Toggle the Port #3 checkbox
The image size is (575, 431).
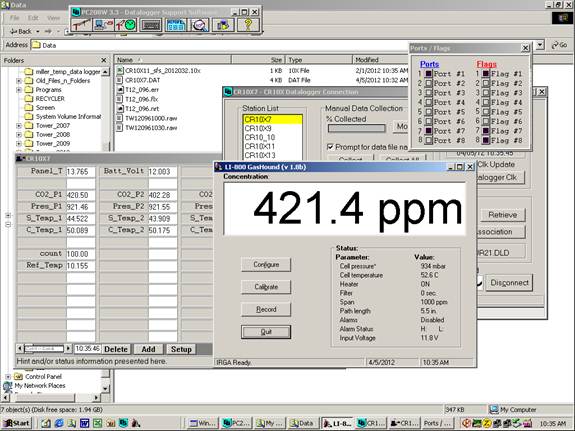(428, 93)
